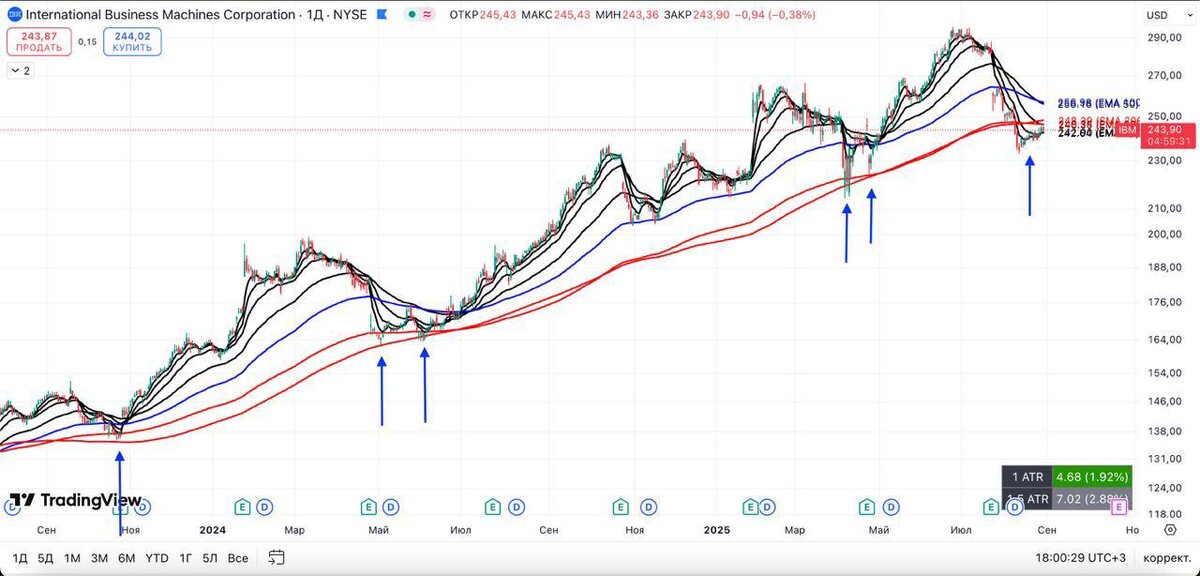
Task: Click the pink approximate-data icon in header
Action: coord(429,15)
